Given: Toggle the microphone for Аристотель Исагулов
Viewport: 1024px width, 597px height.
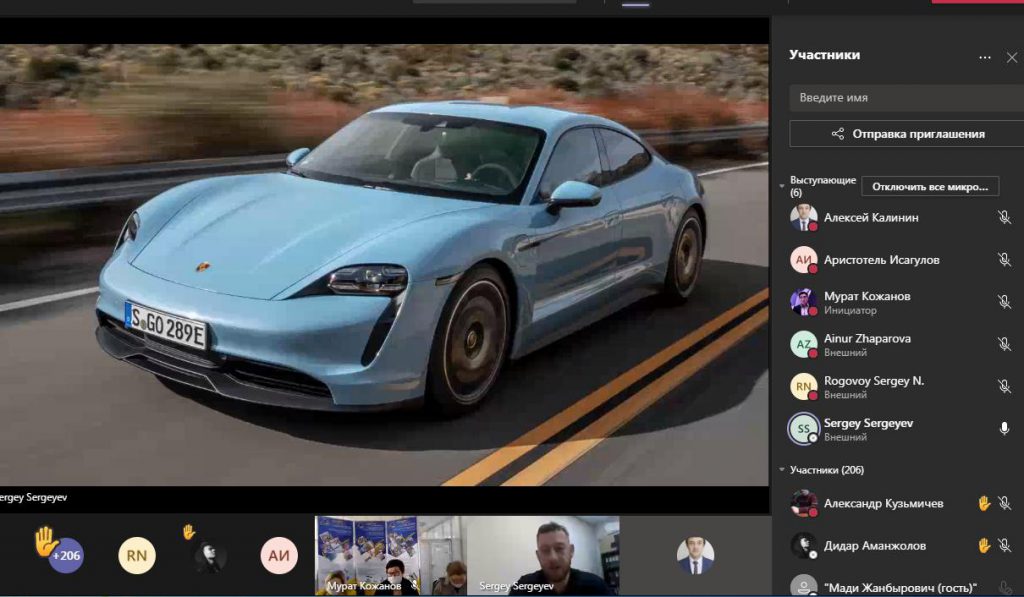Looking at the screenshot, I should [1004, 260].
